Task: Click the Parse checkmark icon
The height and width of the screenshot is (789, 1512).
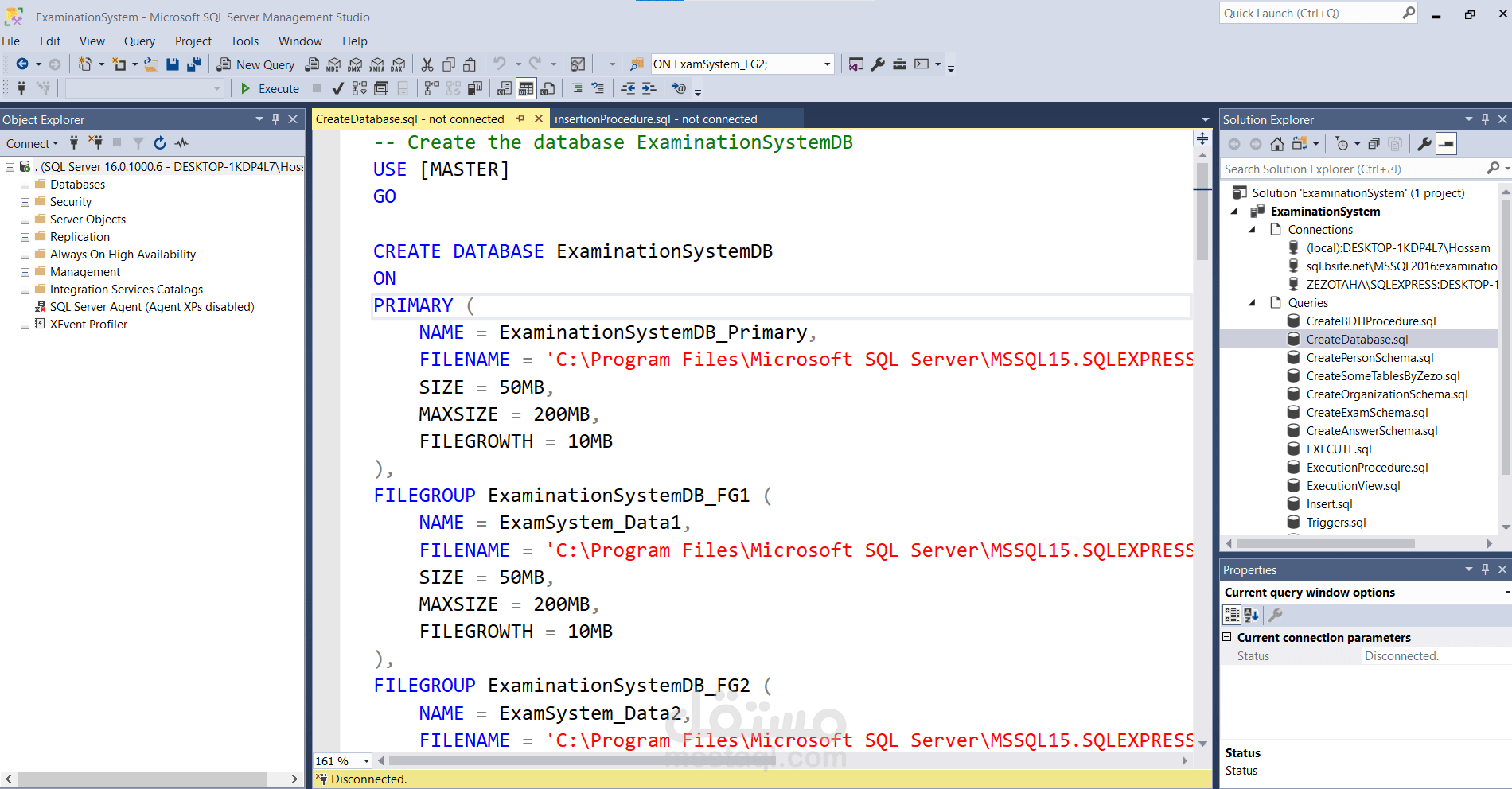Action: tap(338, 88)
